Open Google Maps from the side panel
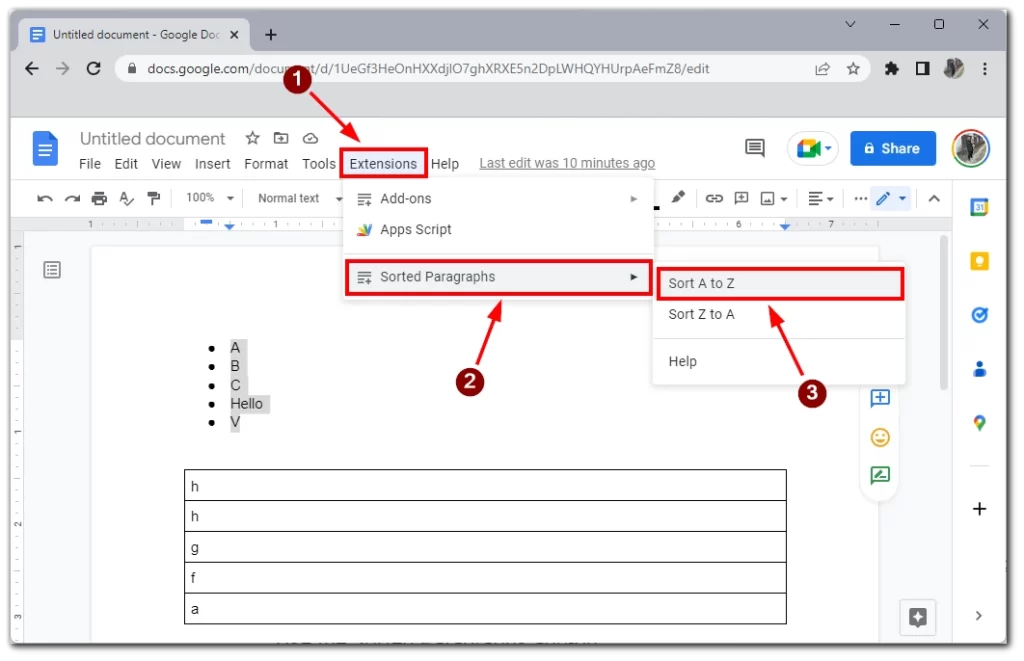 [979, 423]
